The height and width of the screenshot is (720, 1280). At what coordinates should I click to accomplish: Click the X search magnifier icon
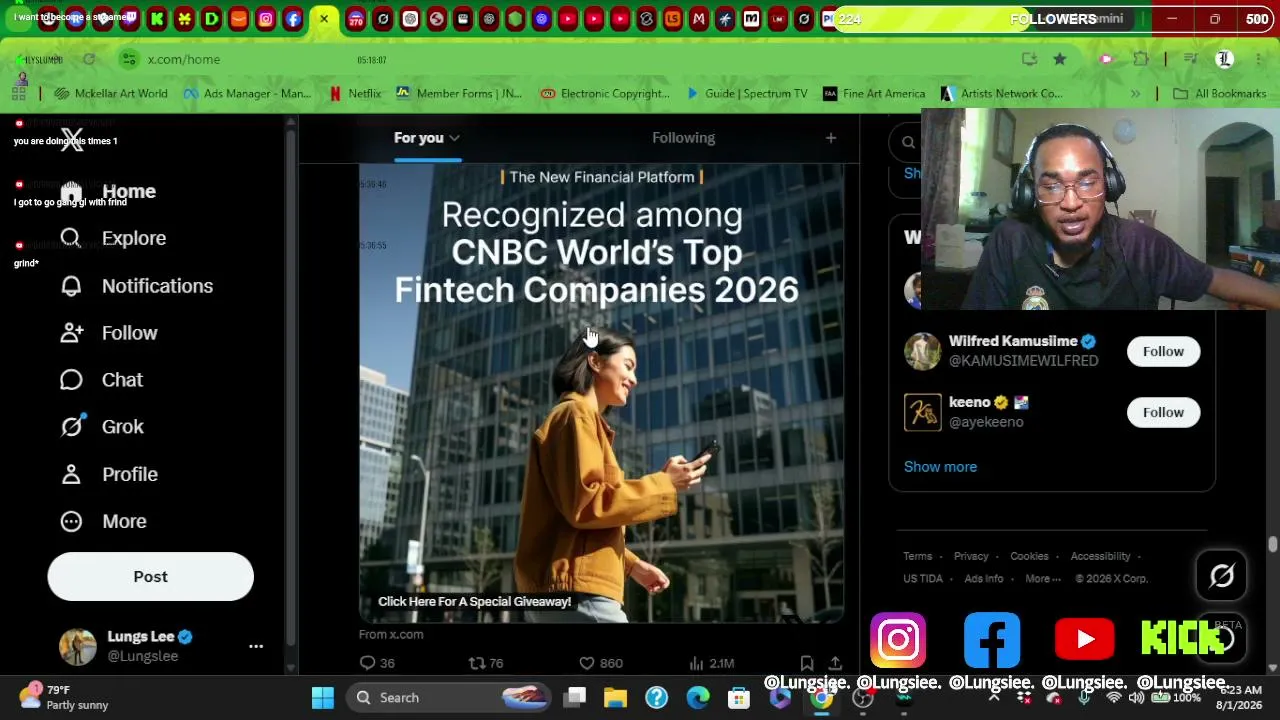click(x=908, y=142)
